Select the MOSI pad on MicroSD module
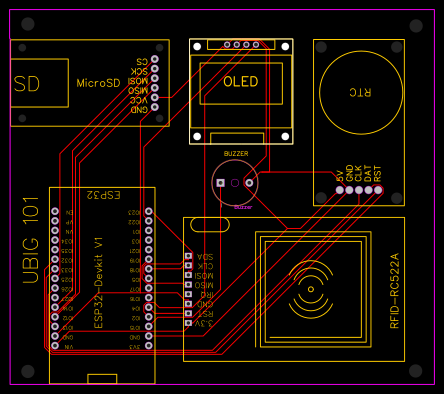The width and height of the screenshot is (444, 394). pyautogui.click(x=155, y=78)
